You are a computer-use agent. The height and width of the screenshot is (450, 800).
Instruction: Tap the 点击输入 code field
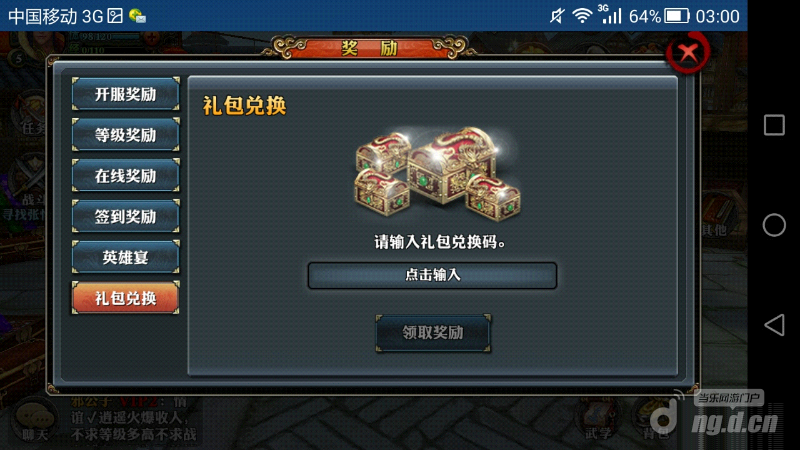(x=432, y=276)
